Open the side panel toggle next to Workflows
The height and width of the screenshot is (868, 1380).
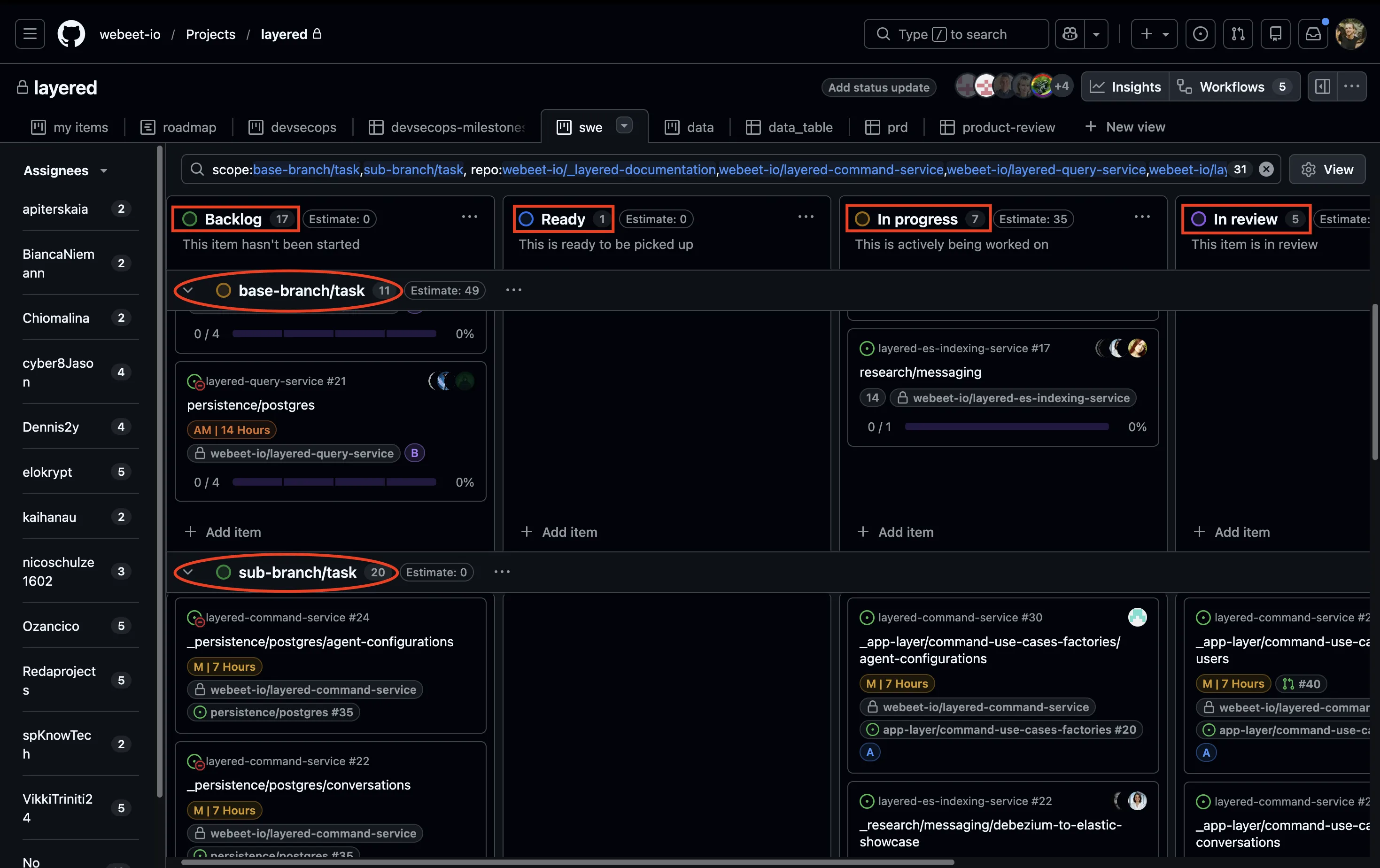point(1323,86)
